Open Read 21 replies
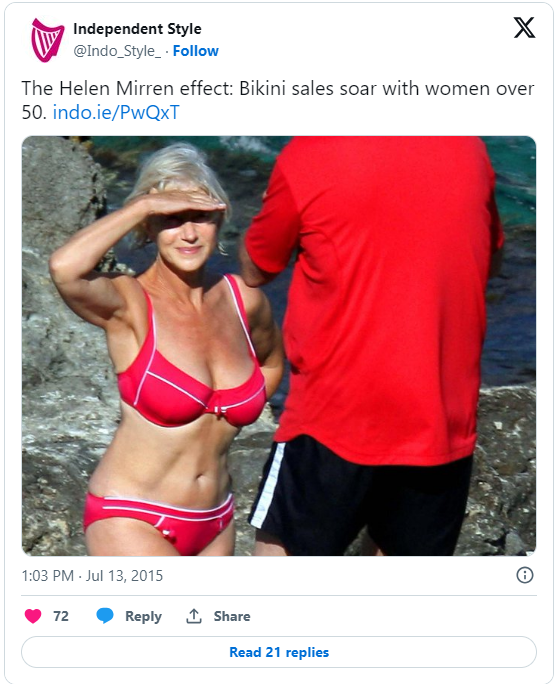 (279, 652)
